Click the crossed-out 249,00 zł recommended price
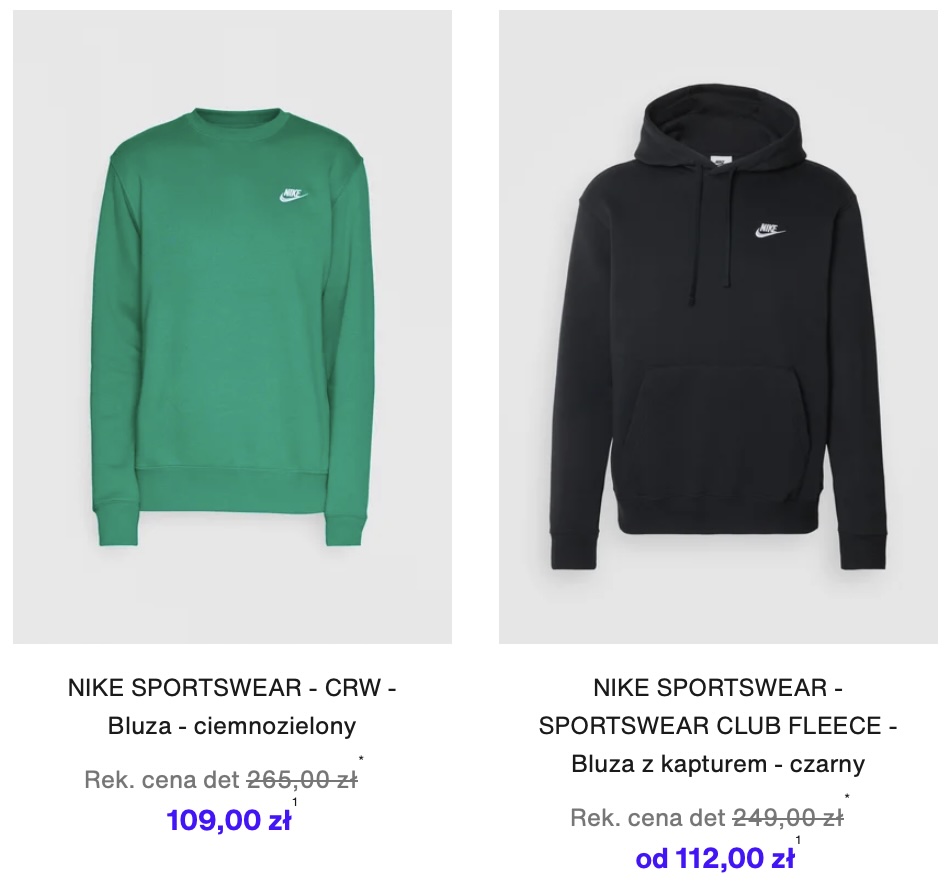Screen dimensions: 952x888 788,818
